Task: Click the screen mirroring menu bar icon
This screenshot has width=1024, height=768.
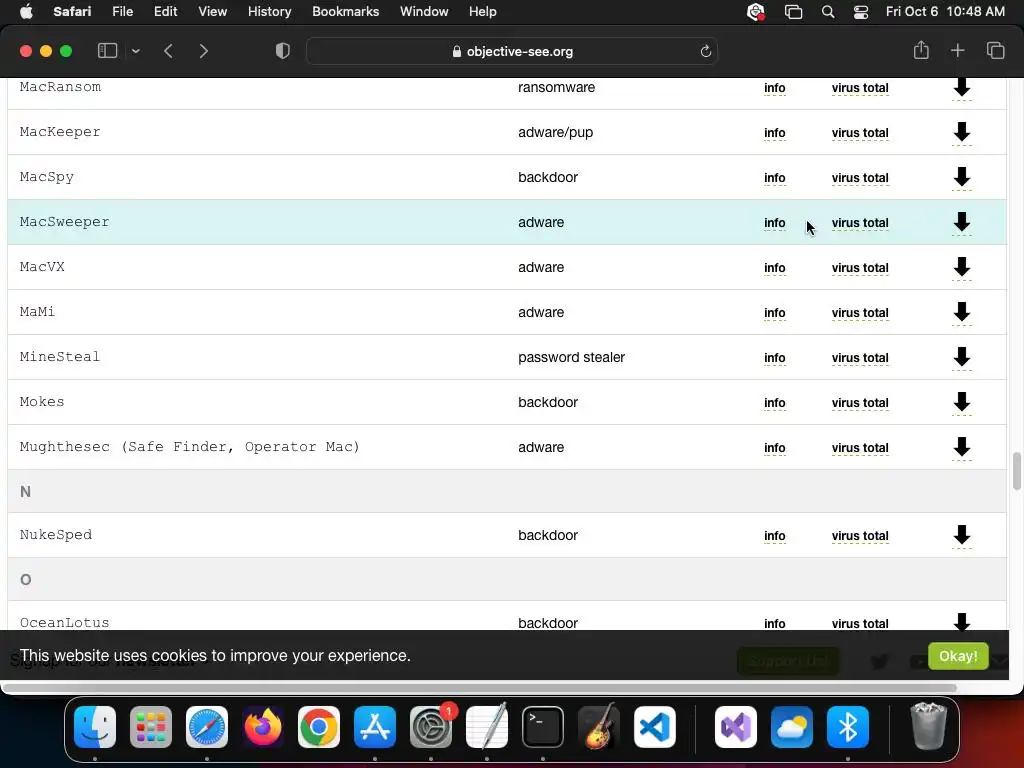Action: coord(793,12)
